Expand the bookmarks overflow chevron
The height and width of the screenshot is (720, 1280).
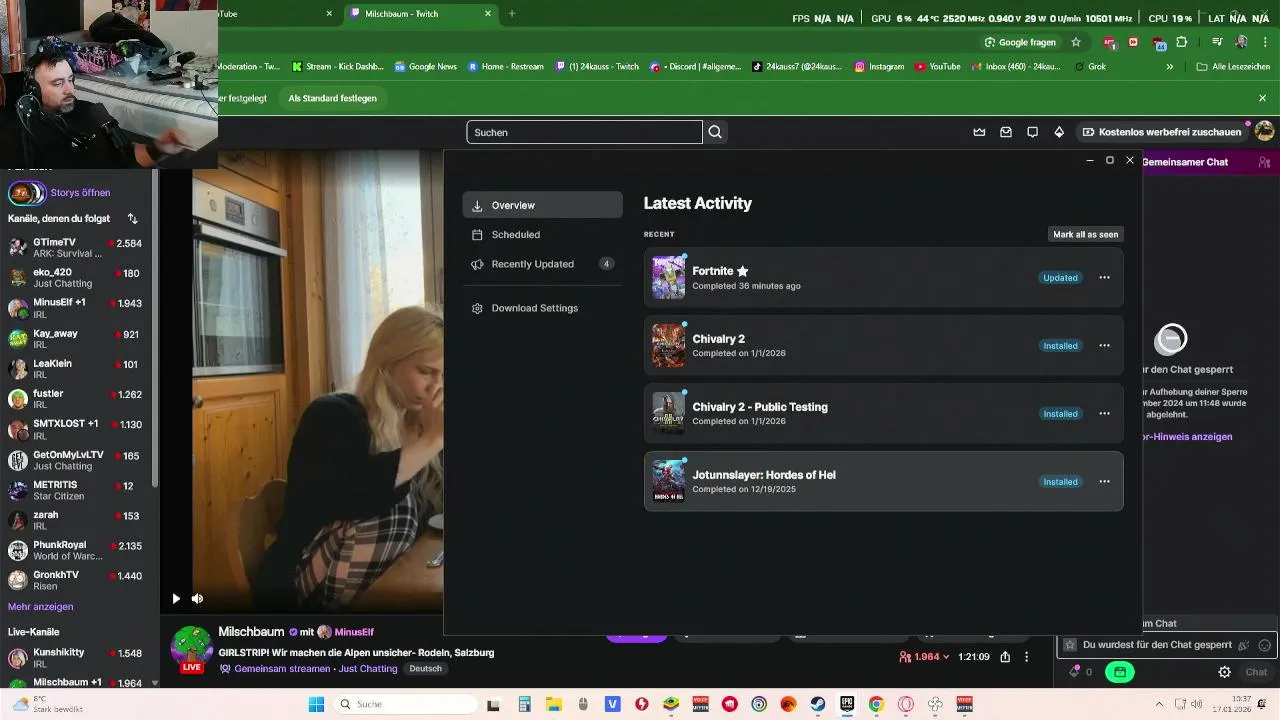pos(1169,67)
